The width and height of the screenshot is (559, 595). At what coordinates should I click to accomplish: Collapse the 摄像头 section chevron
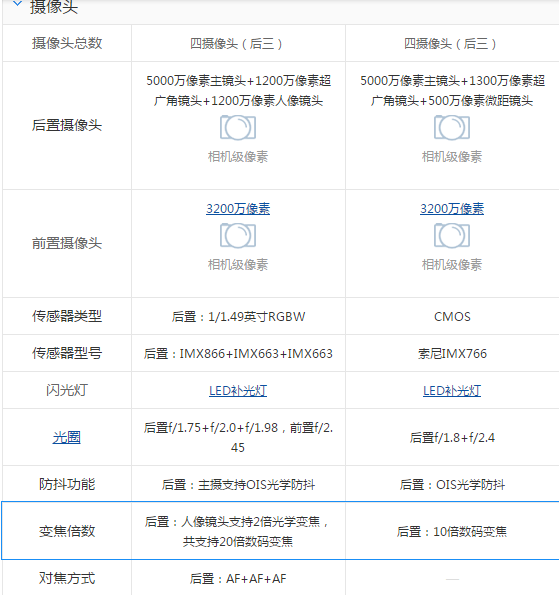coord(17,4)
